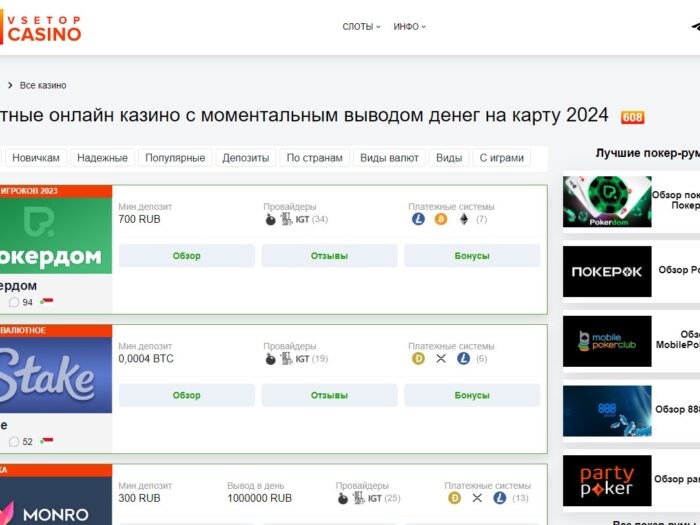Click the bomb provider icon in MONRO row
Viewport: 700px width, 525px height.
click(x=343, y=498)
